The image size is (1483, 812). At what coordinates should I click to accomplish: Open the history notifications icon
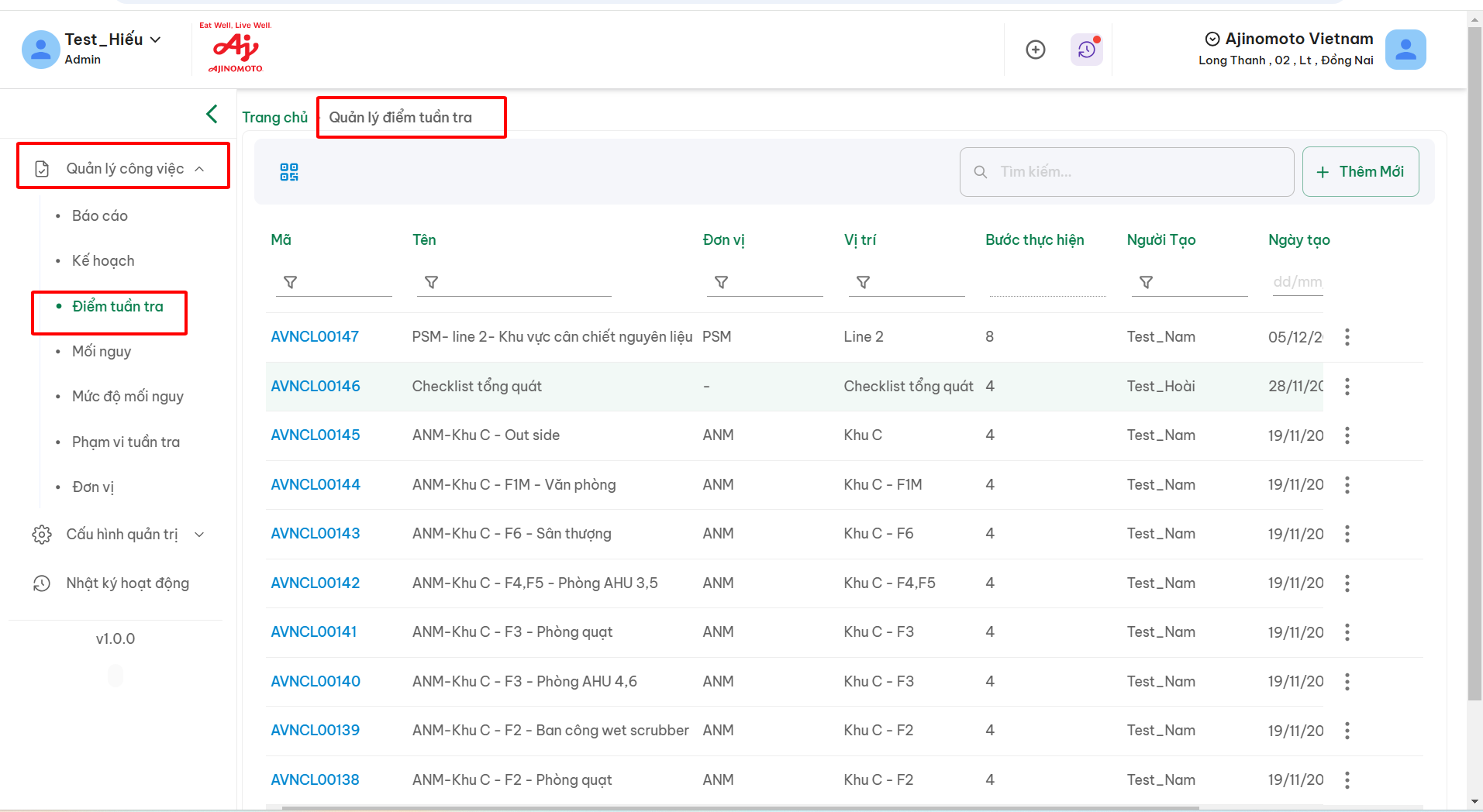click(1087, 50)
